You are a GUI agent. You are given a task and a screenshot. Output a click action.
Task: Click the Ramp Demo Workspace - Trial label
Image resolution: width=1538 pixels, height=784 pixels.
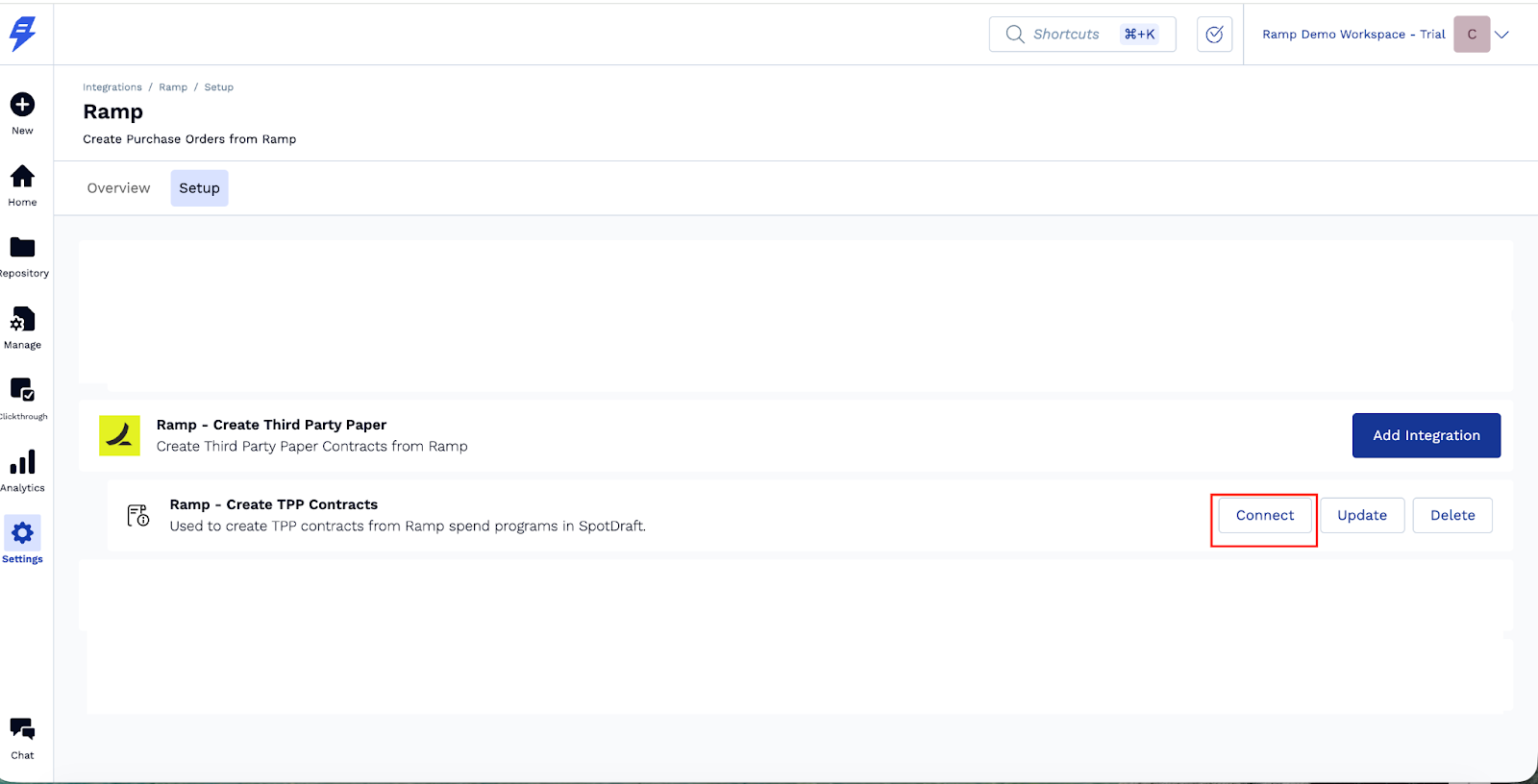click(x=1353, y=35)
